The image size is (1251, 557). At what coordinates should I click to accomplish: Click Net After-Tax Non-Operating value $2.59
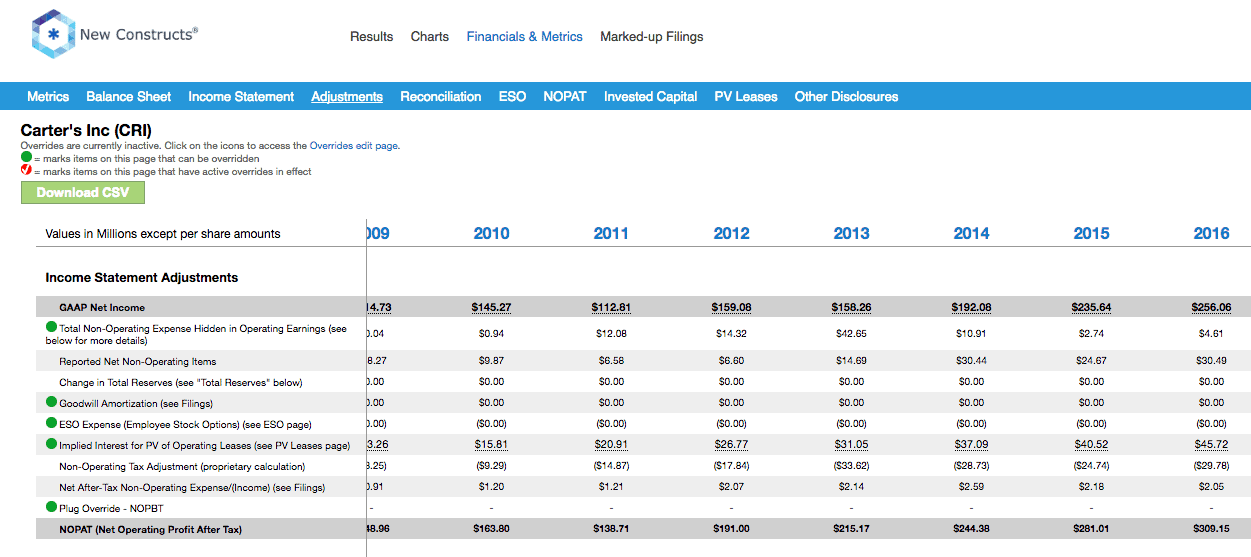[971, 487]
